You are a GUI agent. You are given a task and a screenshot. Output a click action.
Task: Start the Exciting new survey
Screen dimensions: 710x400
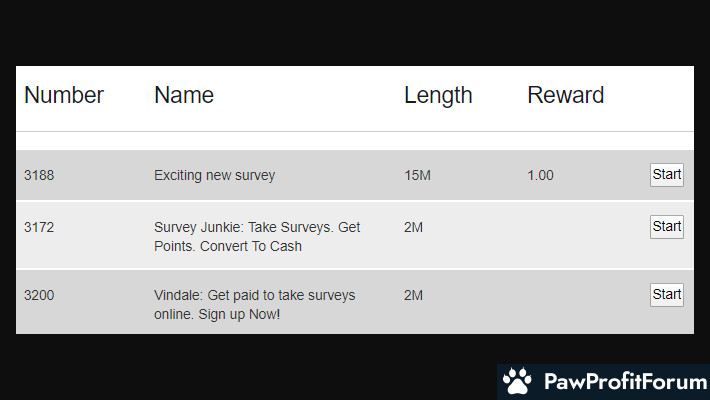(x=666, y=175)
